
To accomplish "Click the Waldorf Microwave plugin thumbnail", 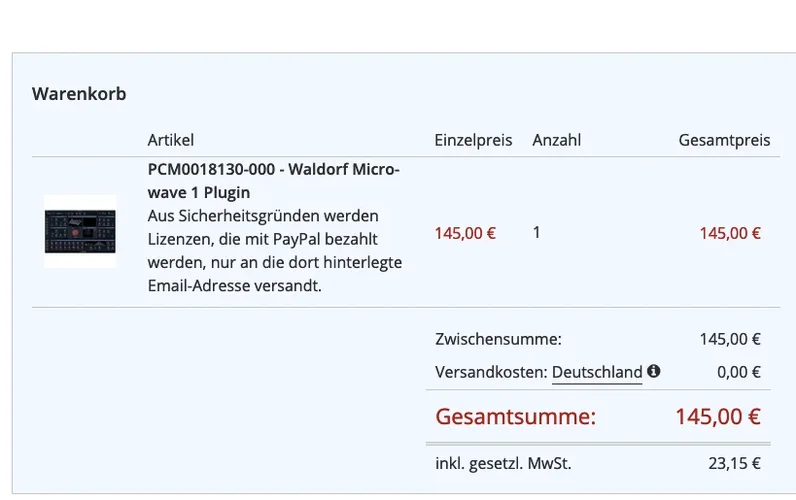I will pyautogui.click(x=80, y=231).
